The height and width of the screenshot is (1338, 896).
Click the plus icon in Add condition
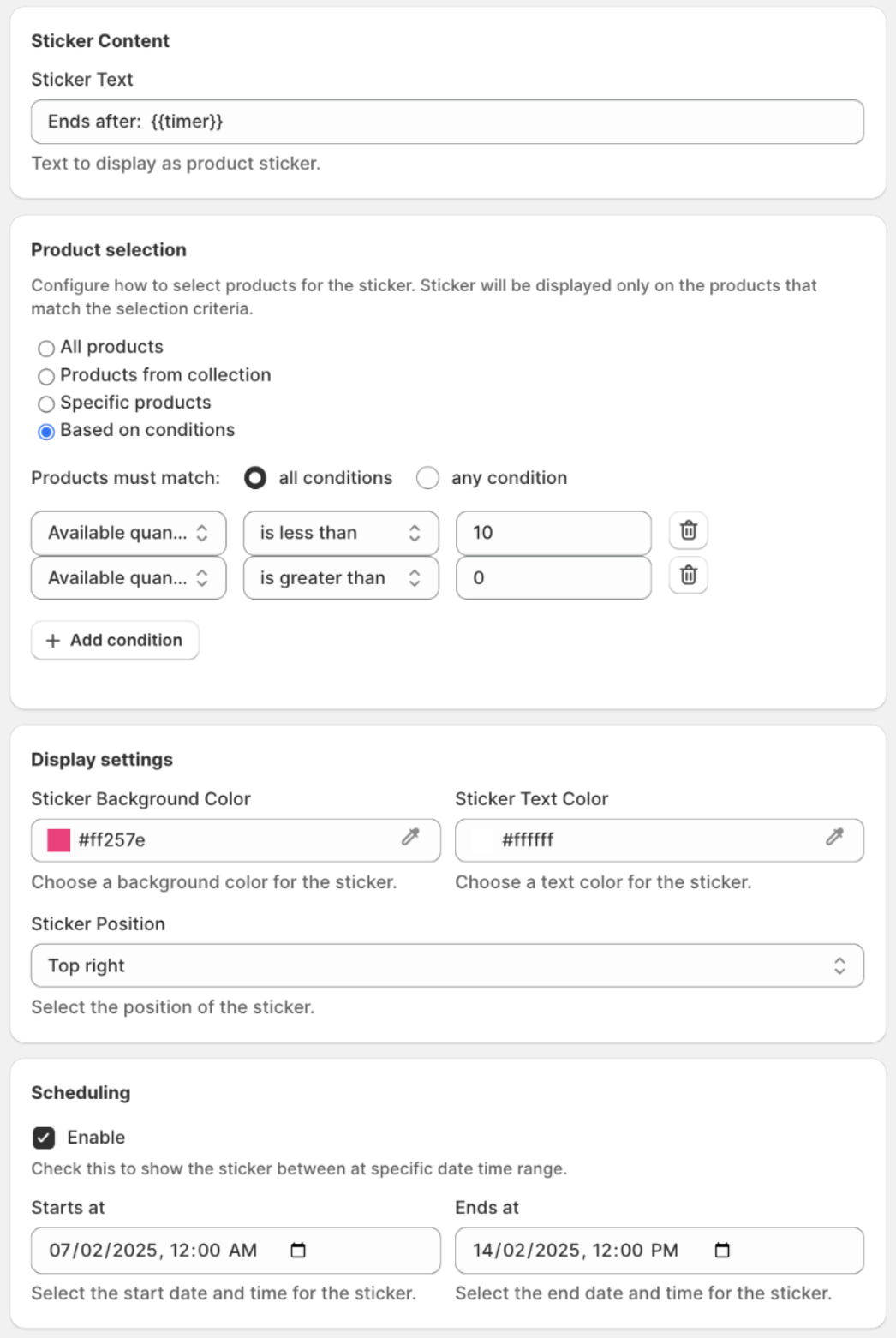(53, 641)
